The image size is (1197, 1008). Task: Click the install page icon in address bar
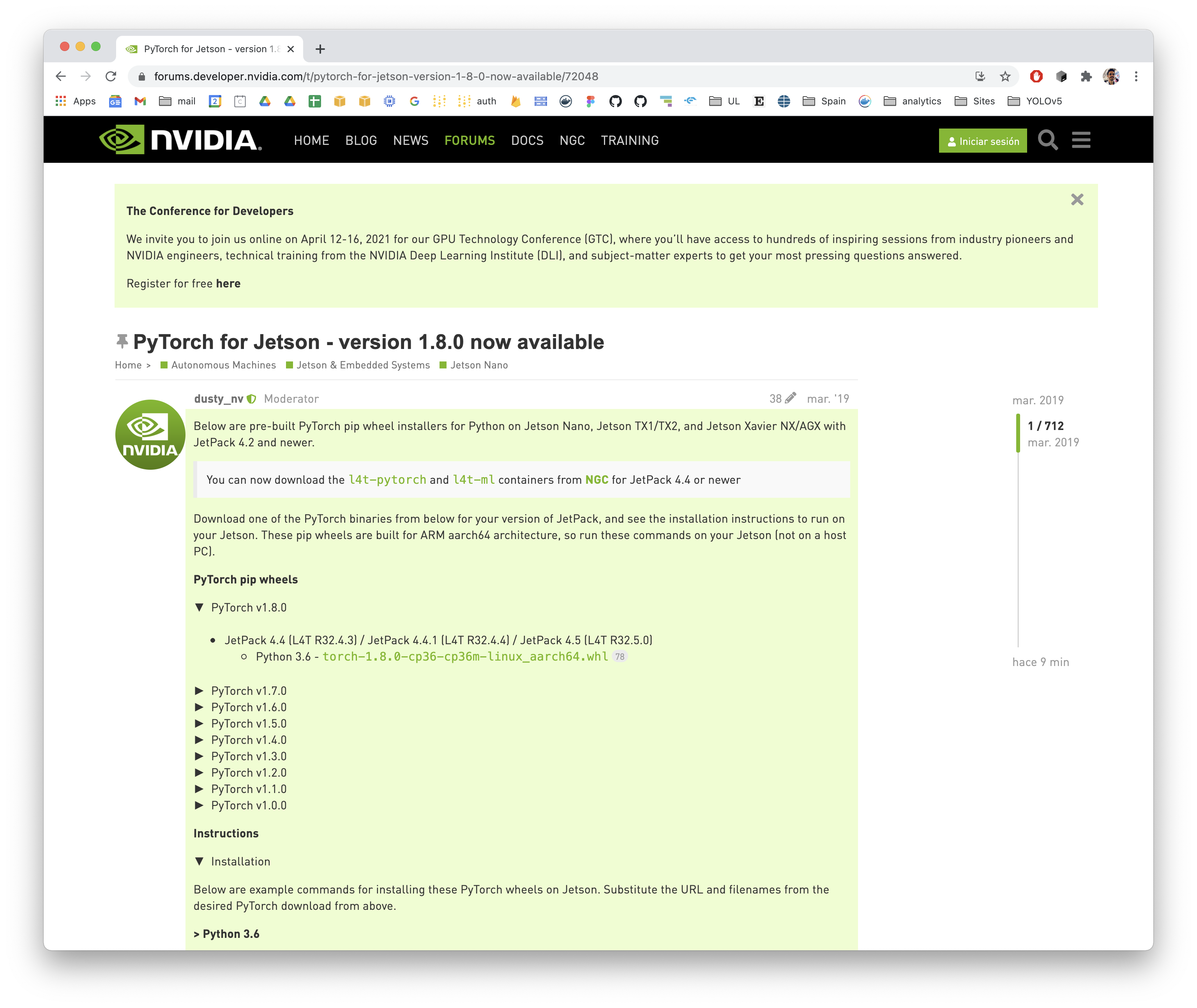[x=980, y=76]
